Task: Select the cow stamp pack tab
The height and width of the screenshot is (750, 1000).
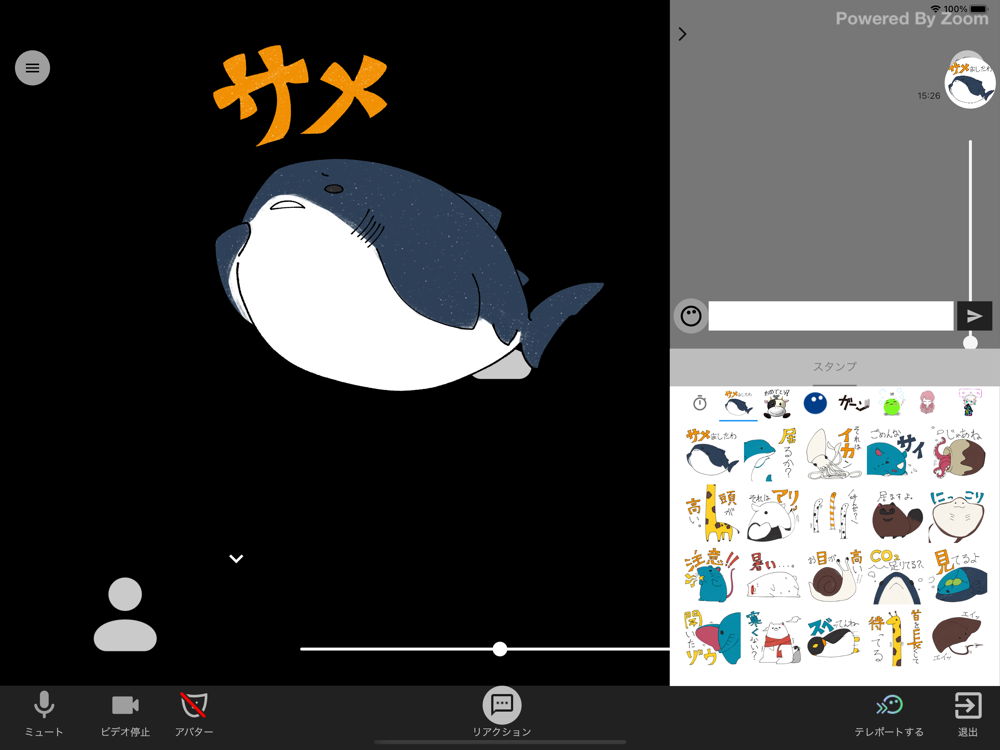Action: click(x=777, y=404)
